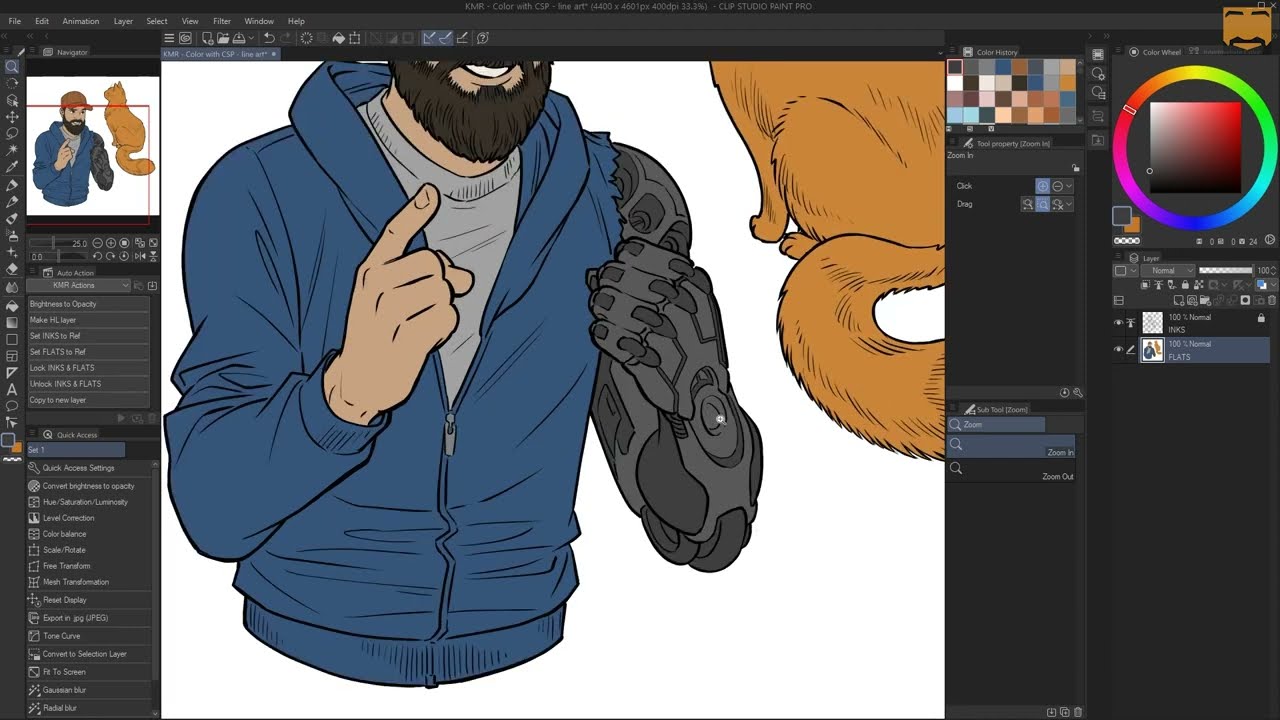
Task: Toggle Snap to grid in command bar
Action: coord(461,38)
